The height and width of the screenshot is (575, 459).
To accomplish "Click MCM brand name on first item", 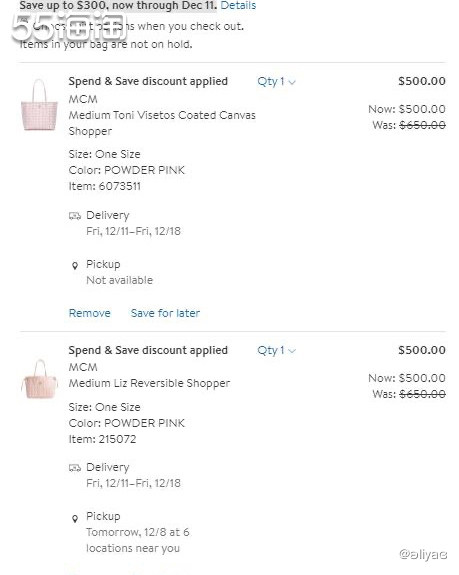I will [x=83, y=99].
